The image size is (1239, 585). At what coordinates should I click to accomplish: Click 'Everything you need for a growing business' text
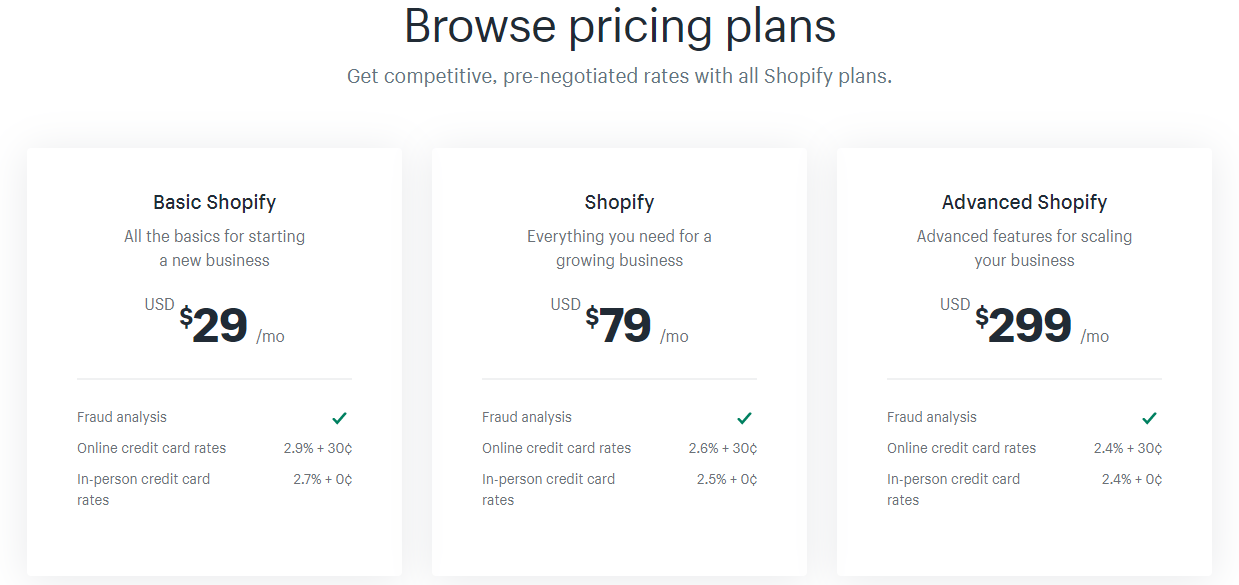click(x=619, y=248)
